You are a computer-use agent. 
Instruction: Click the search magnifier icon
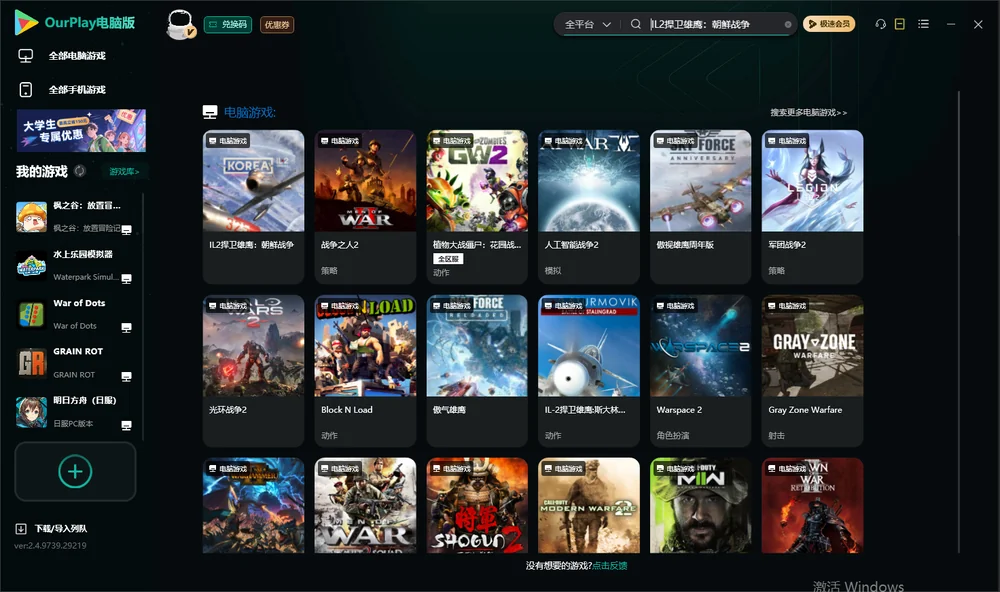pyautogui.click(x=636, y=24)
